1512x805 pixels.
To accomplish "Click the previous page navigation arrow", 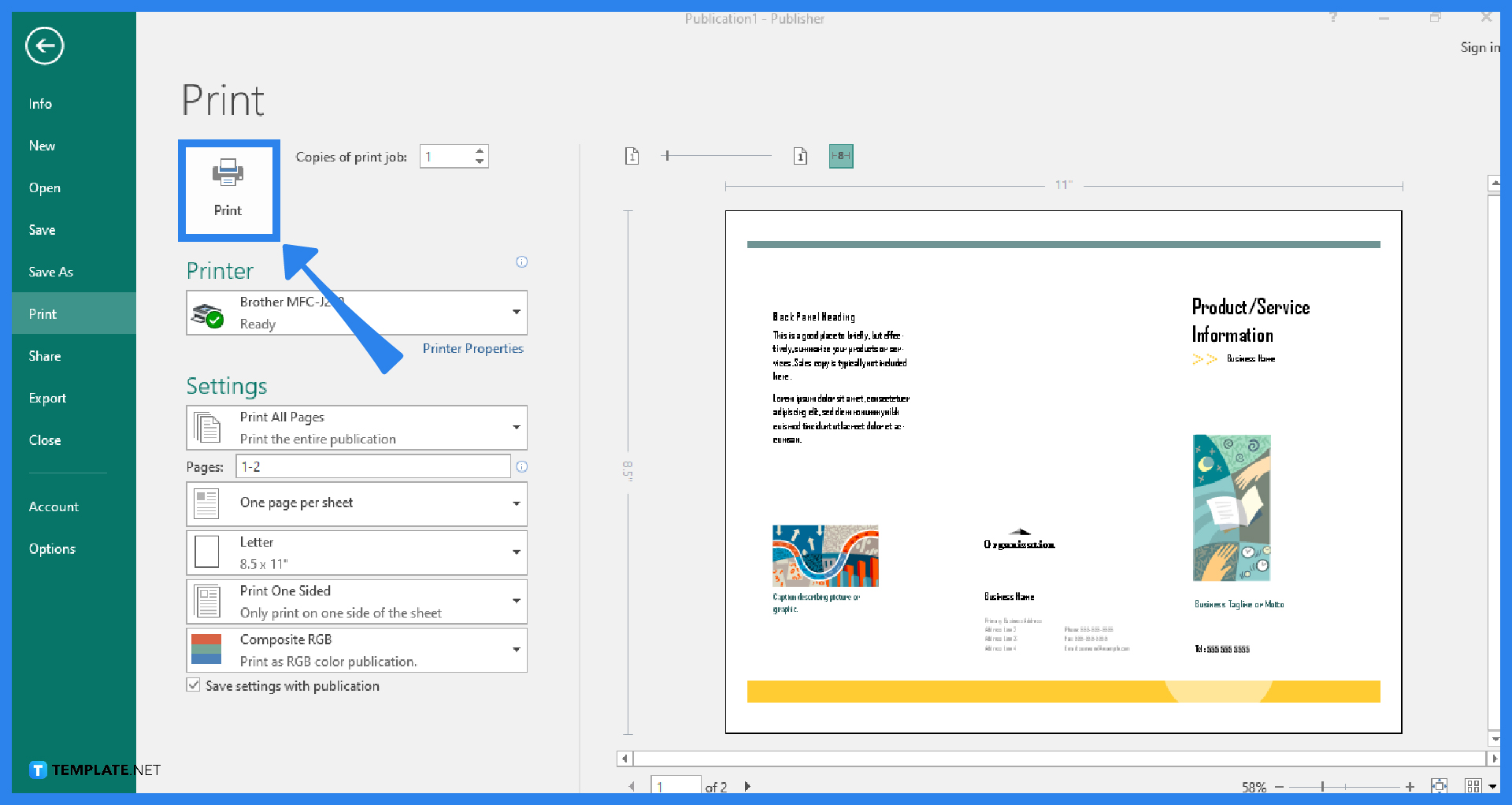I will 632,785.
